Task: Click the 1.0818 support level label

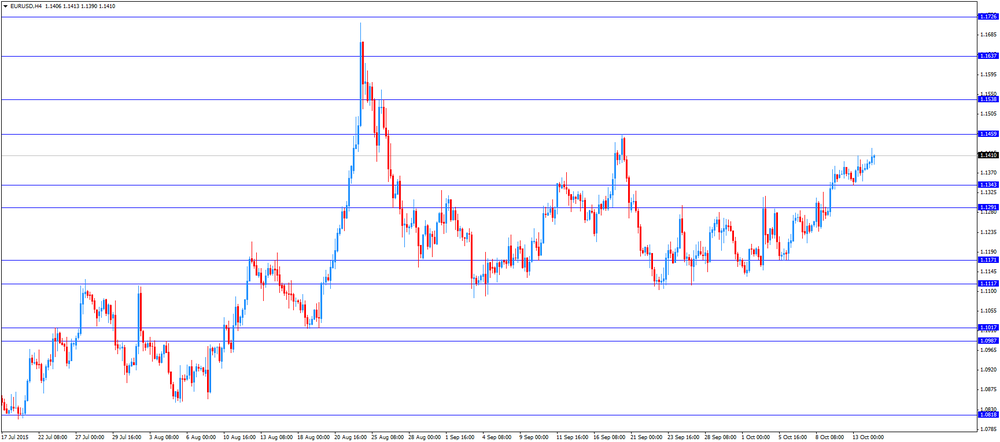Action: click(987, 415)
